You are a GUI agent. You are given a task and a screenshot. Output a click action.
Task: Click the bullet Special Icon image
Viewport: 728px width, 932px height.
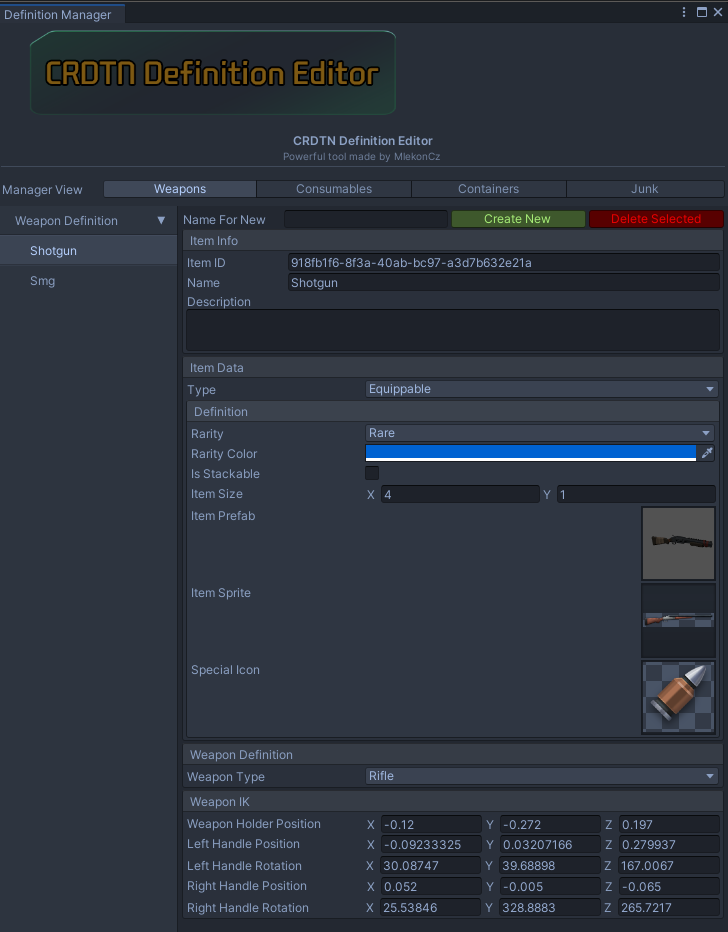pyautogui.click(x=678, y=697)
